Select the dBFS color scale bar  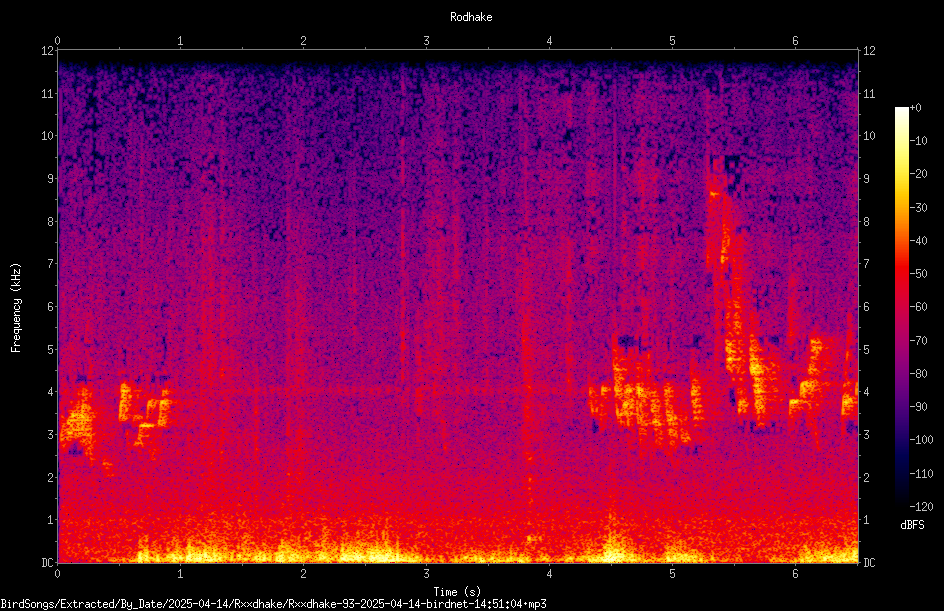tap(901, 306)
